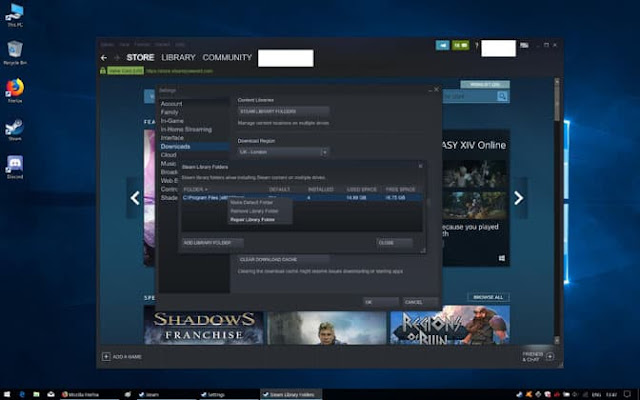This screenshot has width=640, height=400.
Task: Open the Download Region dropdown
Action: click(283, 152)
